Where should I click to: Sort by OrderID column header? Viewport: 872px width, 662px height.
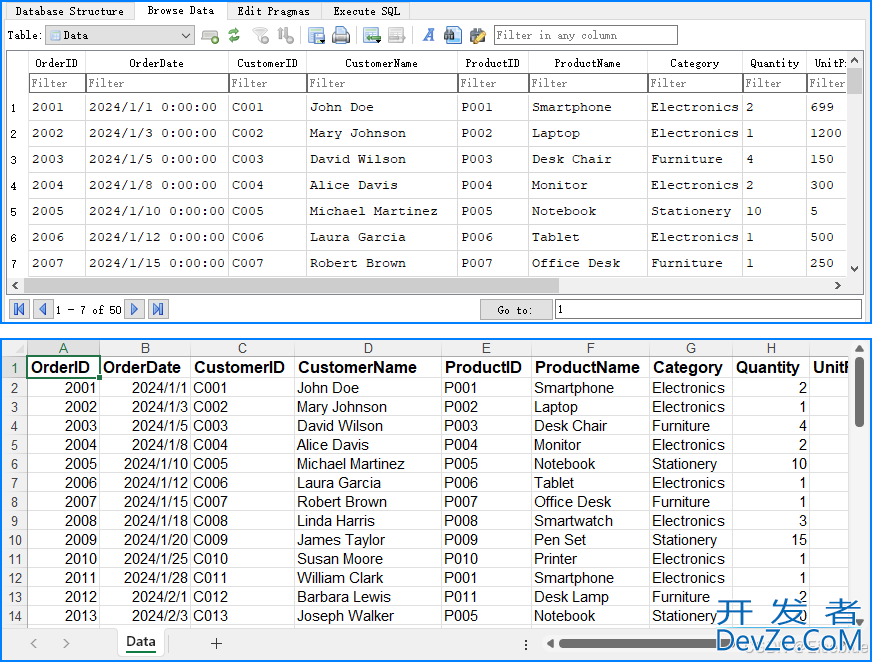coord(57,63)
